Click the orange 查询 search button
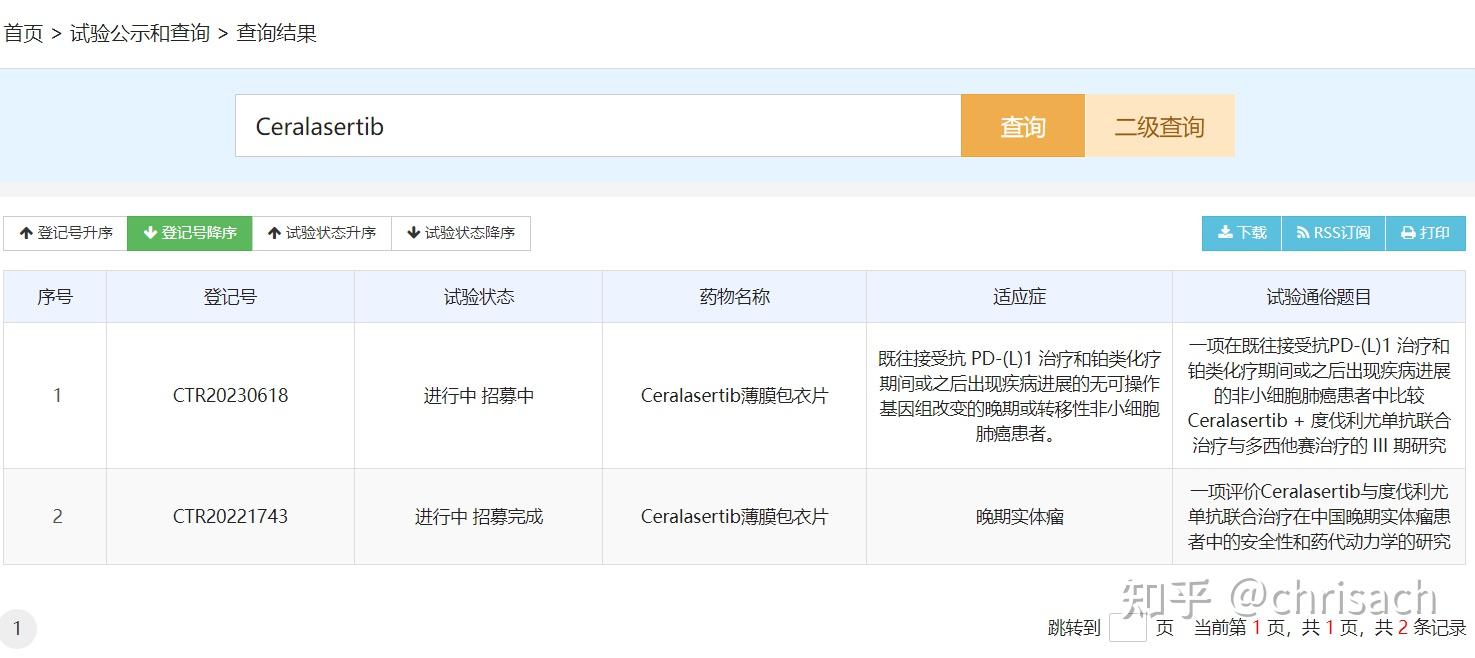The image size is (1475, 658). 1022,125
